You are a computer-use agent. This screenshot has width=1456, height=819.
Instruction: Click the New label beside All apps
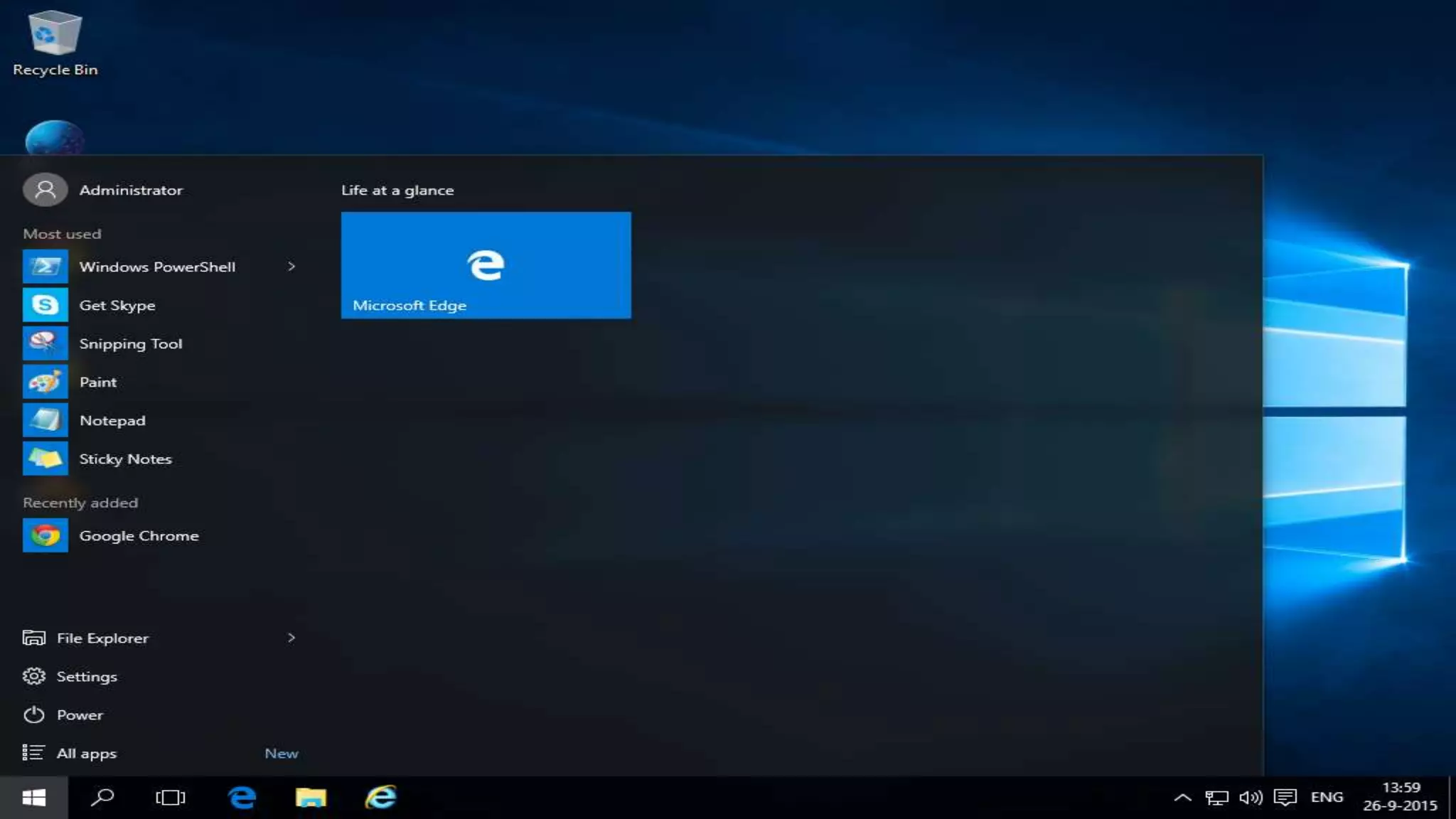coord(282,753)
